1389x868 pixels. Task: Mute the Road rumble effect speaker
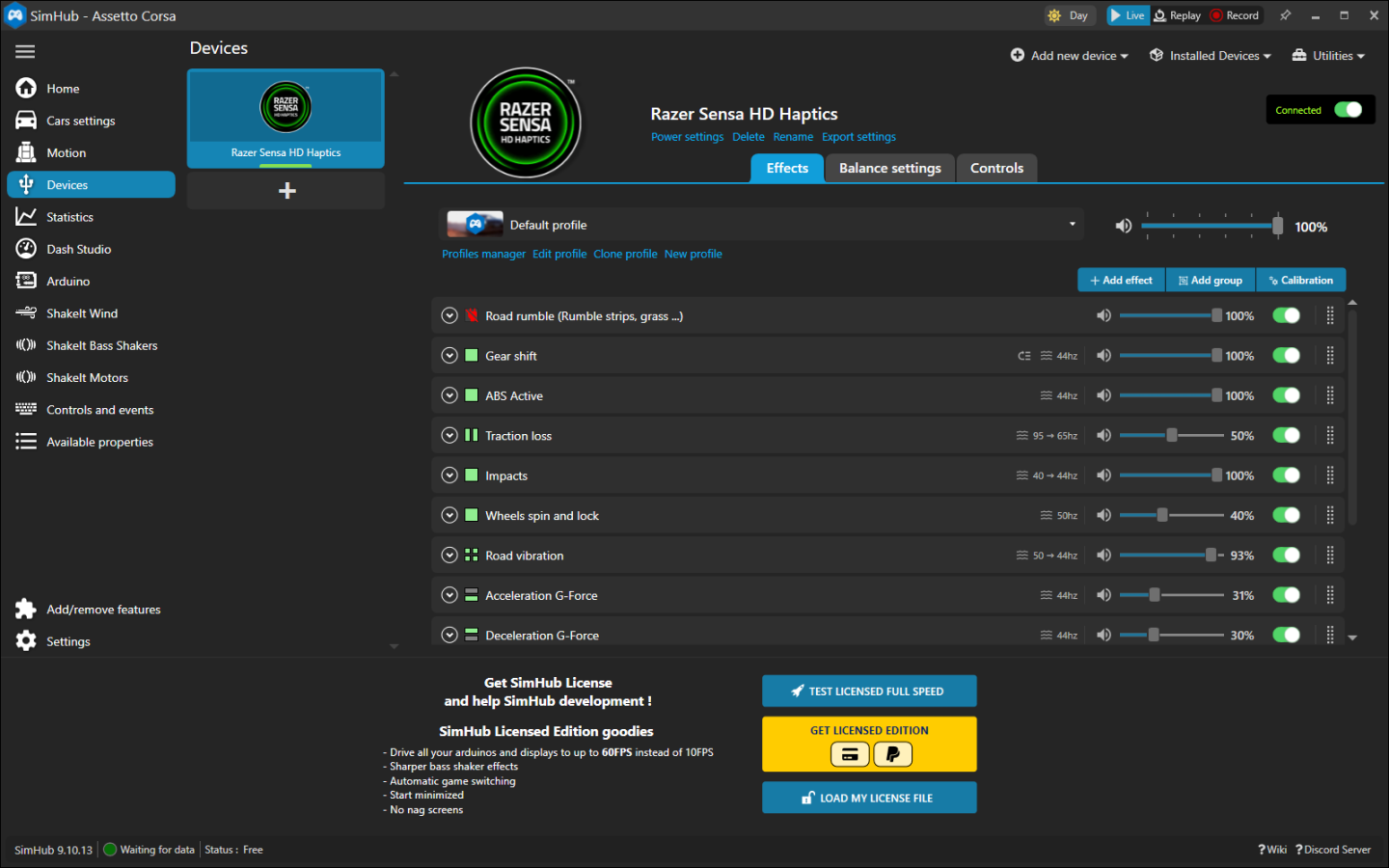click(x=1103, y=315)
